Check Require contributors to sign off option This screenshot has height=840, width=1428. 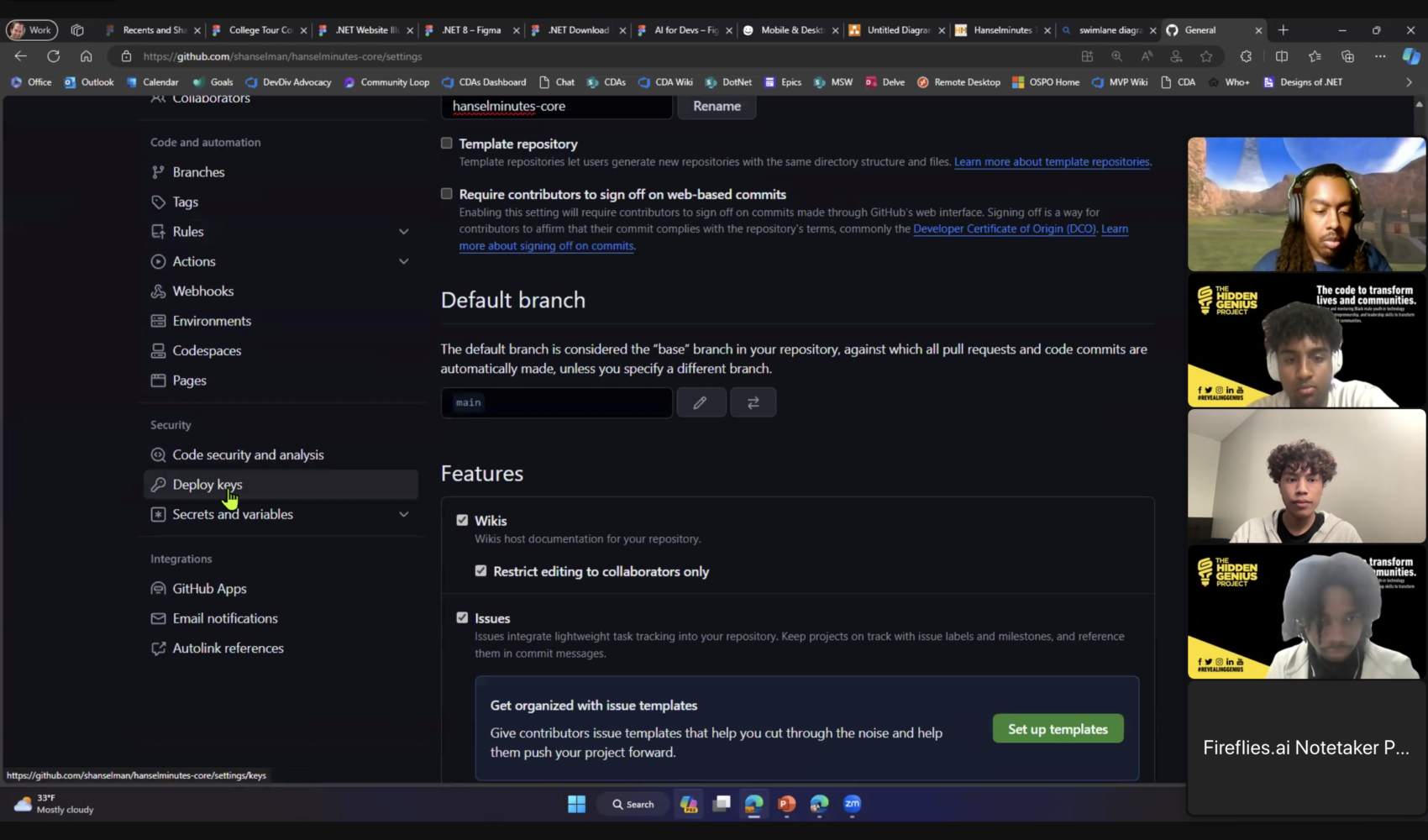pyautogui.click(x=447, y=194)
